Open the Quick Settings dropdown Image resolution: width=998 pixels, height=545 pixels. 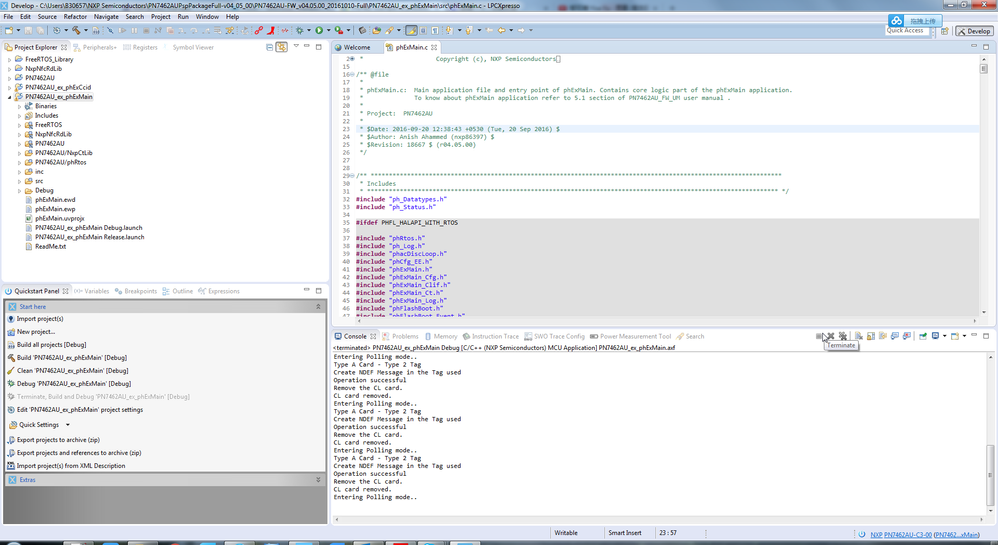coord(68,425)
